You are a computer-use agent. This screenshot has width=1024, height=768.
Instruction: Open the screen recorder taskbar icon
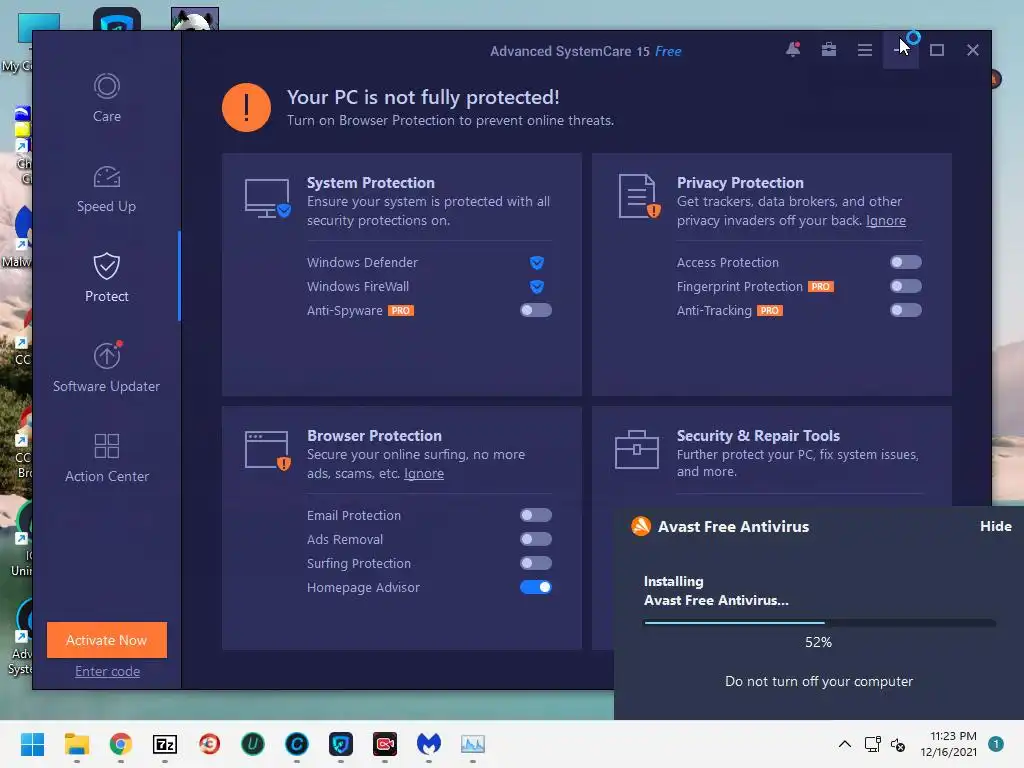click(385, 744)
